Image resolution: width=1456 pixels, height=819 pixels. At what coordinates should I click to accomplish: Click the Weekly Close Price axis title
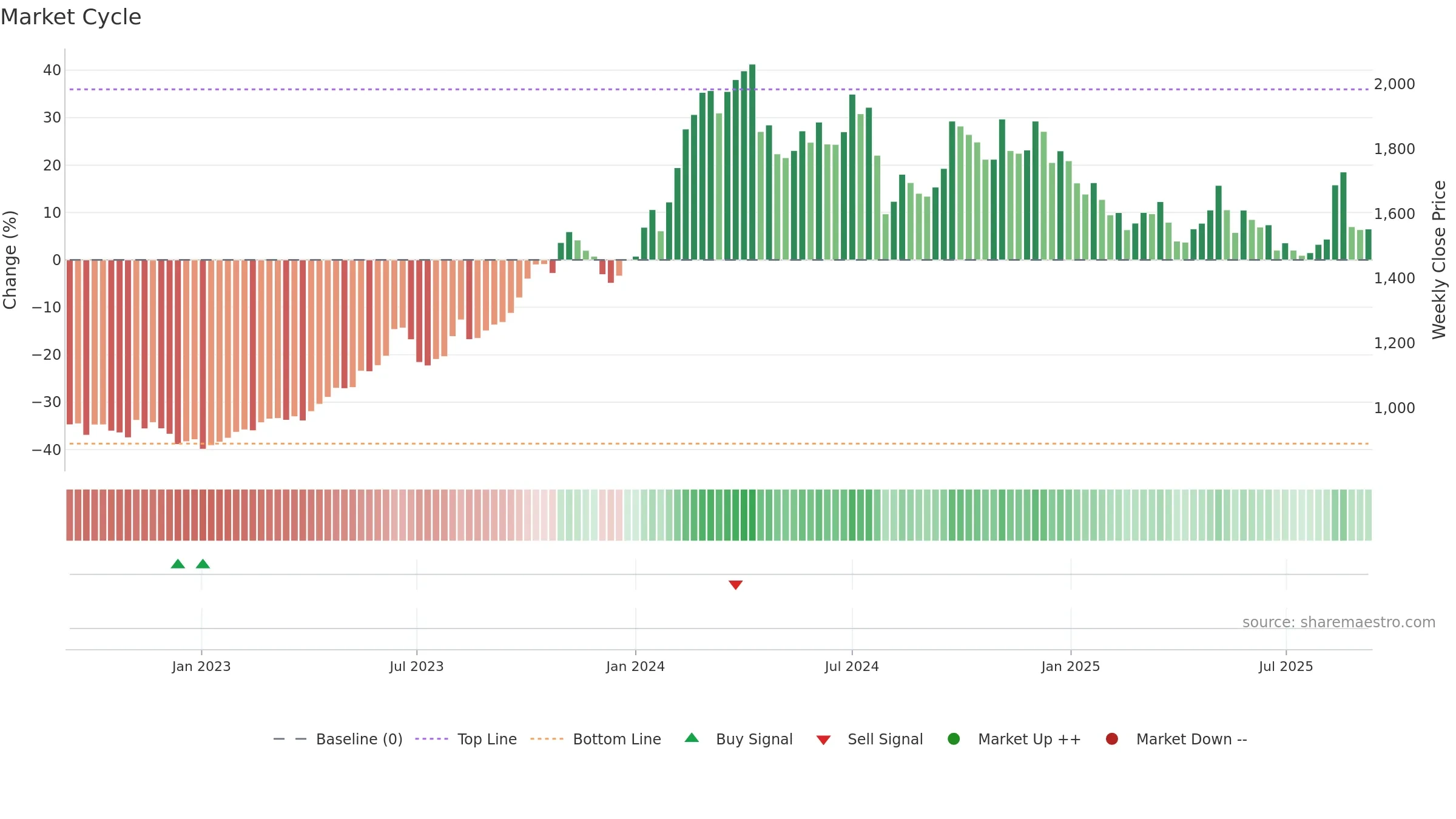(1439, 260)
